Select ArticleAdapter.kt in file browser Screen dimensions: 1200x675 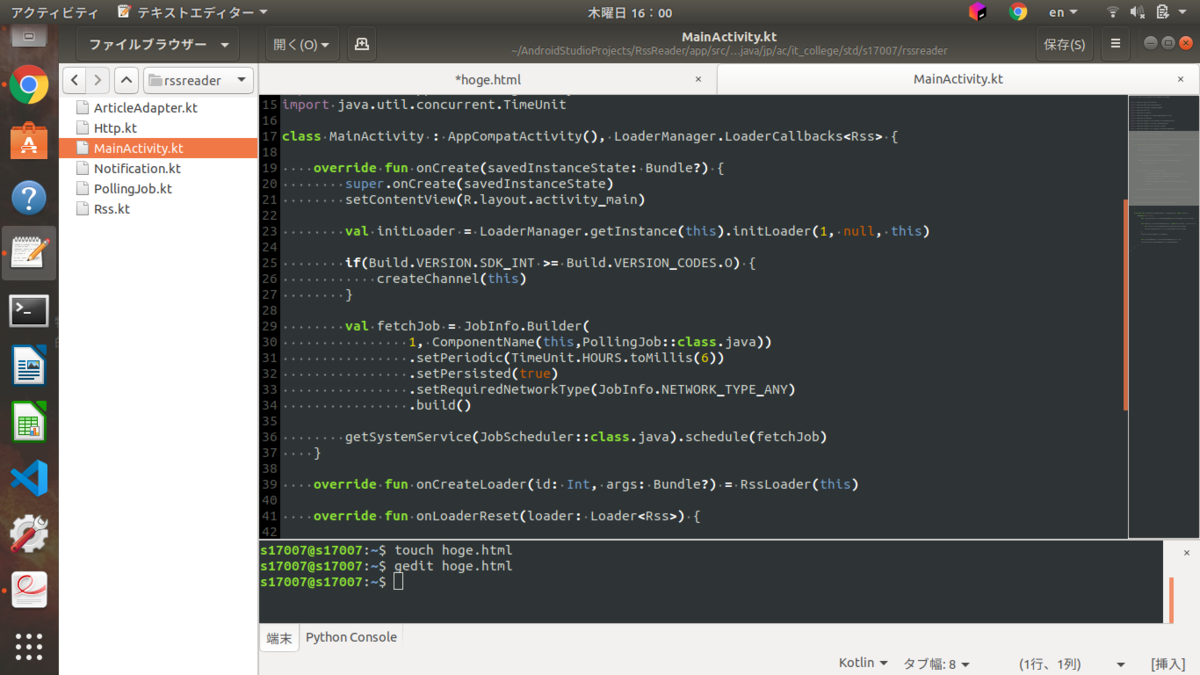(x=145, y=107)
